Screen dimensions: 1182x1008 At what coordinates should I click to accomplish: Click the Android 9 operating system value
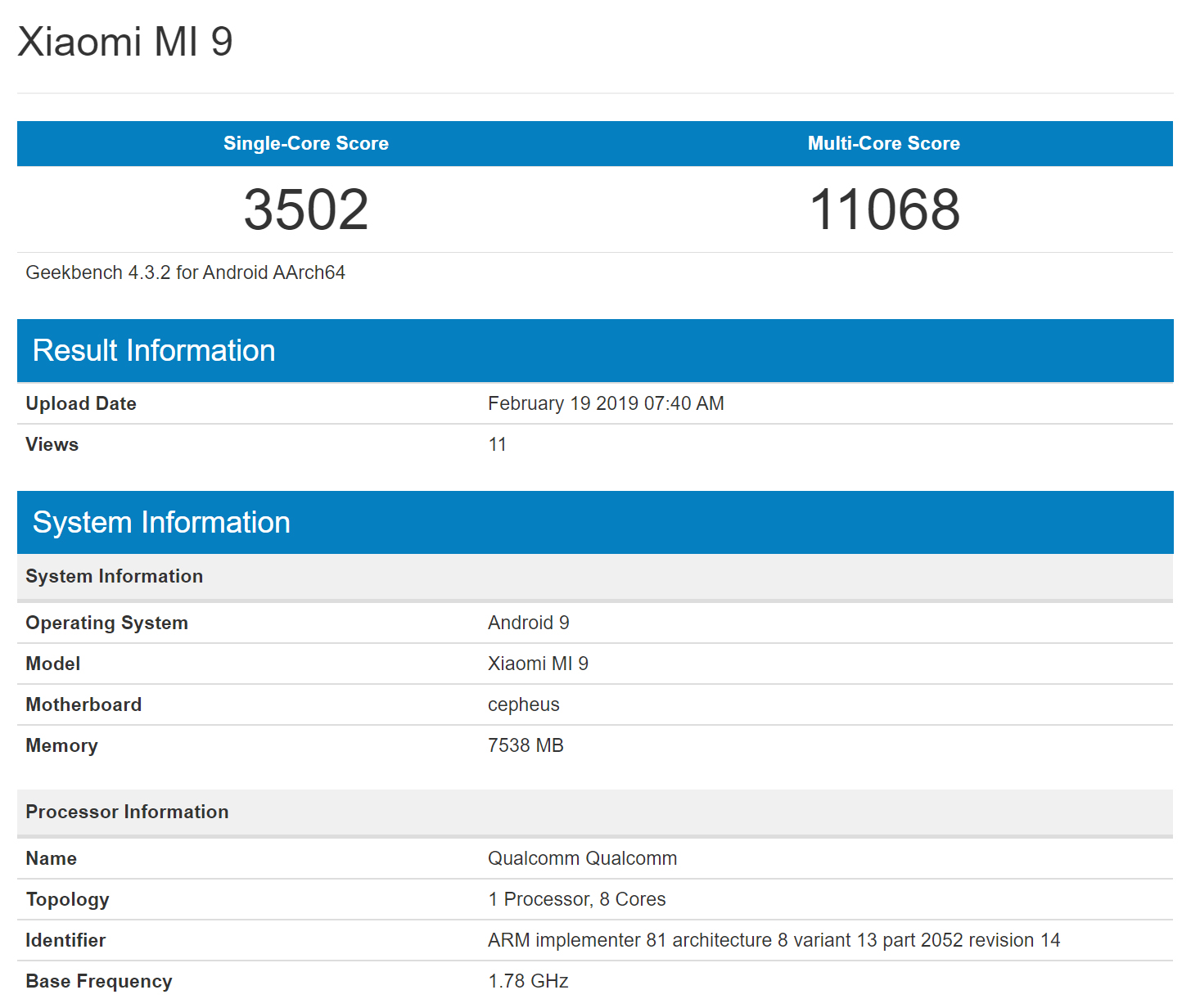click(x=528, y=623)
